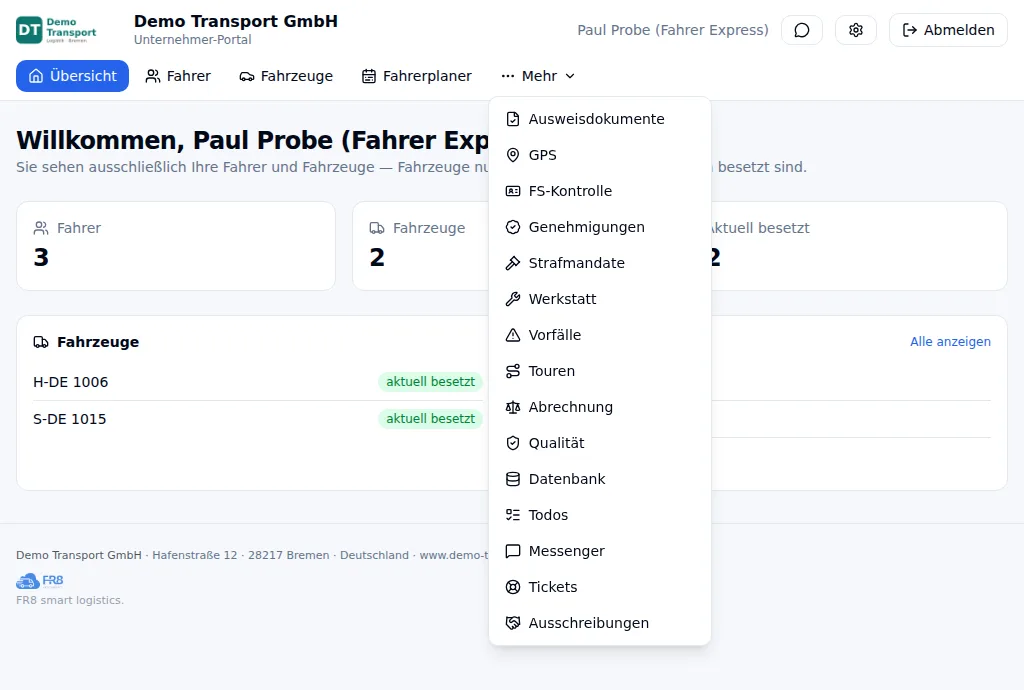Open settings via the gear icon
The image size is (1024, 690).
(856, 30)
